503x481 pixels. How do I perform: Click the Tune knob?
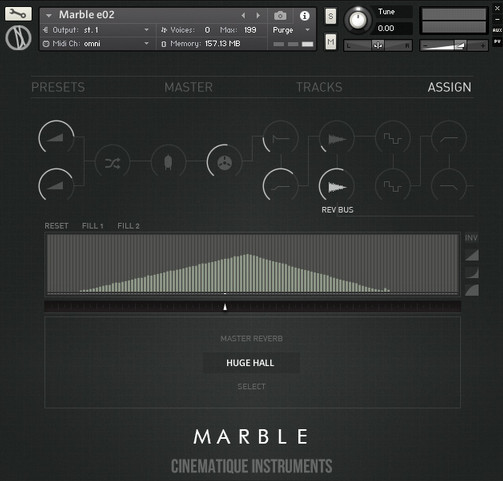point(358,20)
